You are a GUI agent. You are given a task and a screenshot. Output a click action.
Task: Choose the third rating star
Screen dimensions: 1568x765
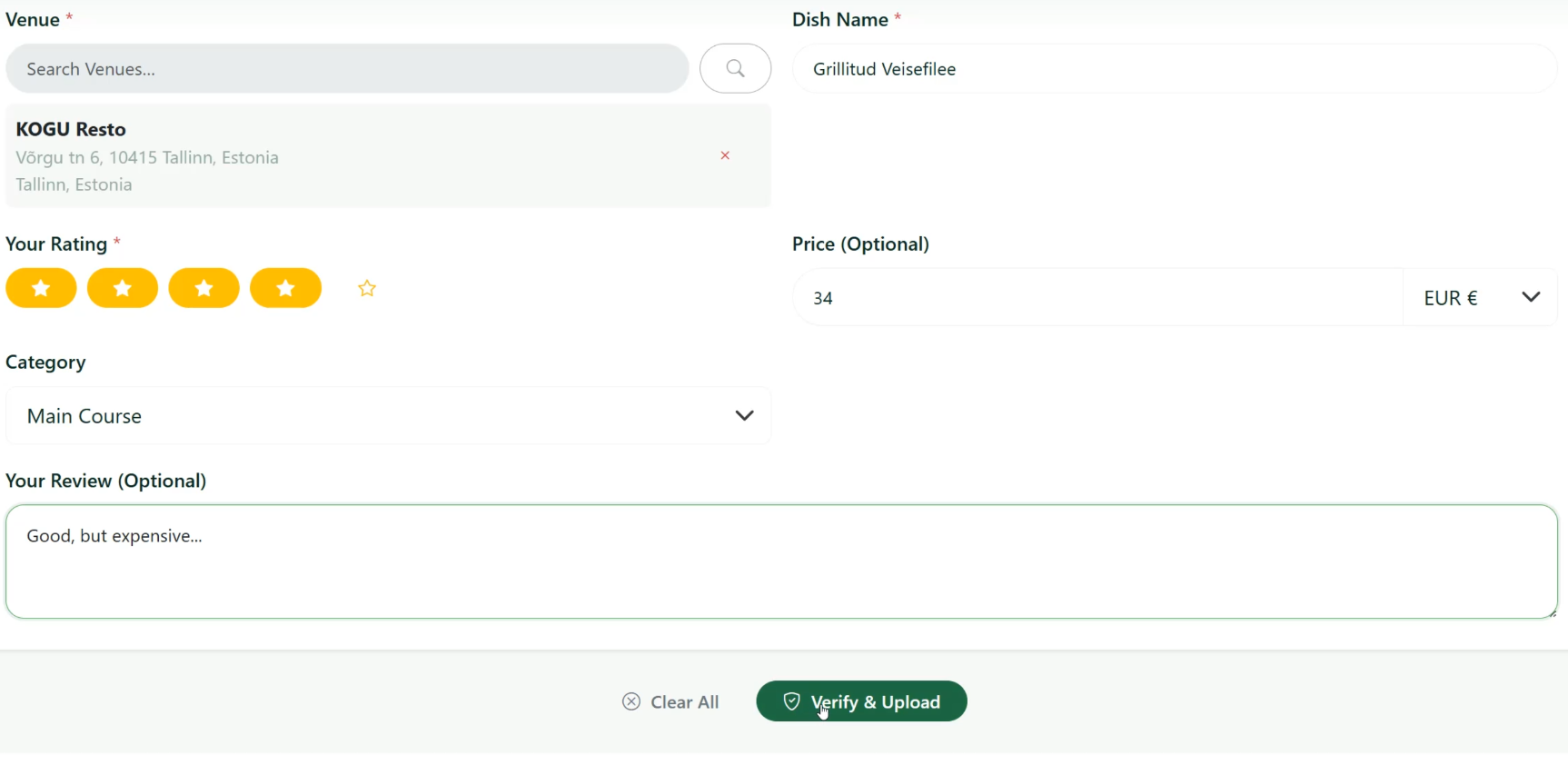pos(204,289)
